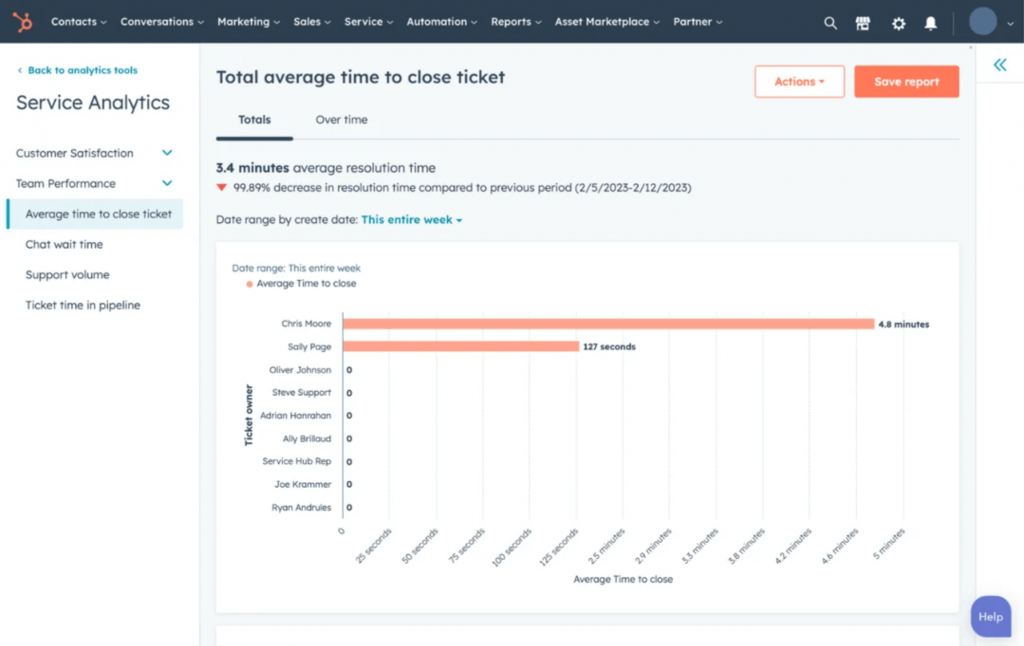
Task: Collapse the panel with the double-chevron icon
Action: (999, 64)
